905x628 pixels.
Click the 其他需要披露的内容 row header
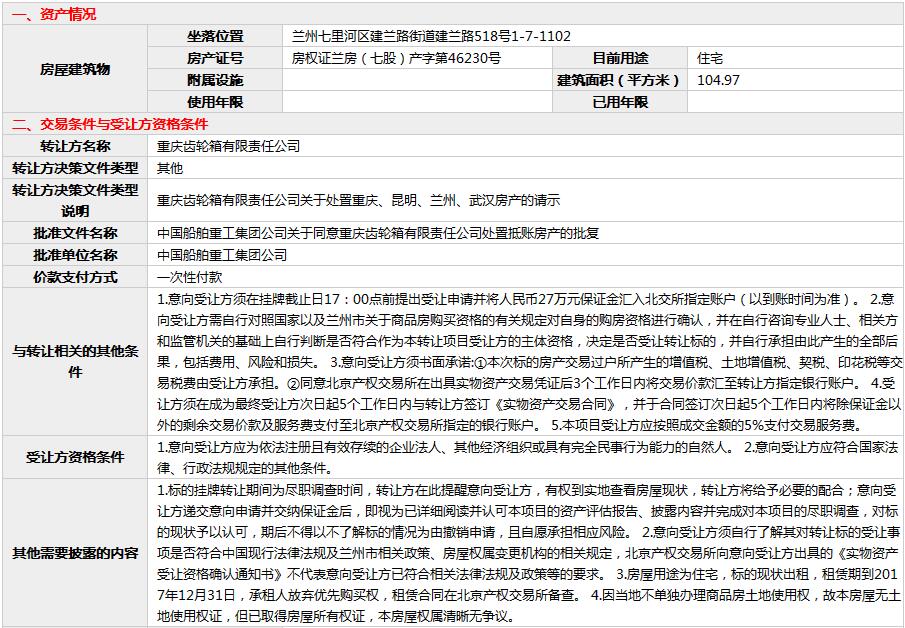coord(75,553)
